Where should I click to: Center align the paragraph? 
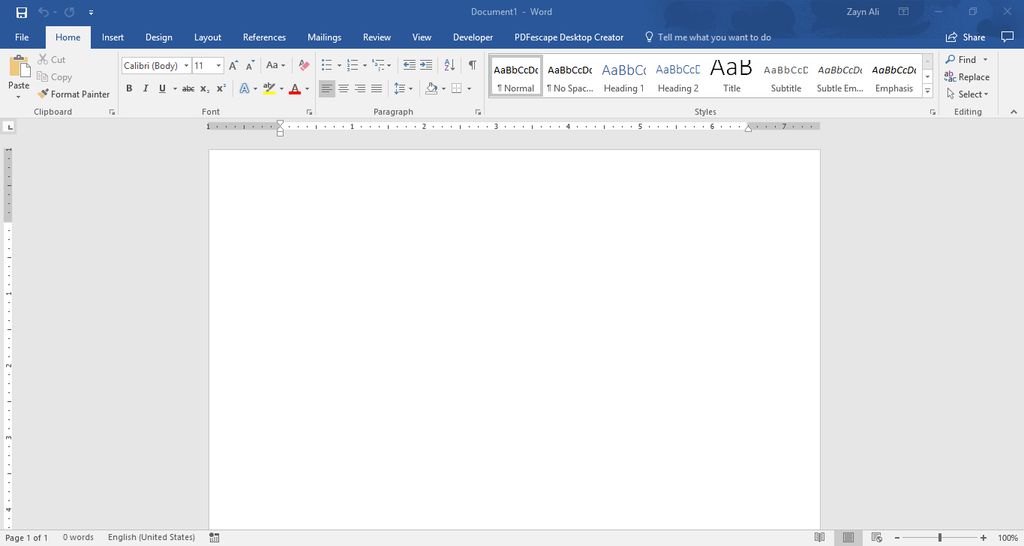click(x=344, y=88)
